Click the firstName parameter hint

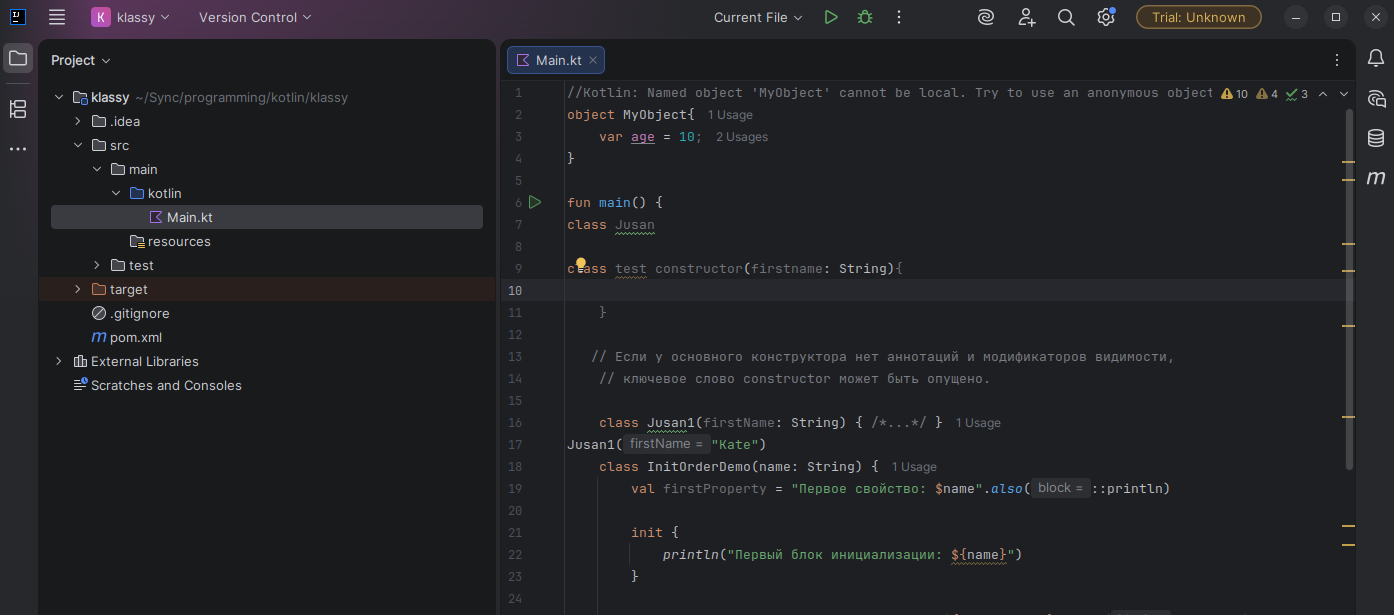(666, 444)
